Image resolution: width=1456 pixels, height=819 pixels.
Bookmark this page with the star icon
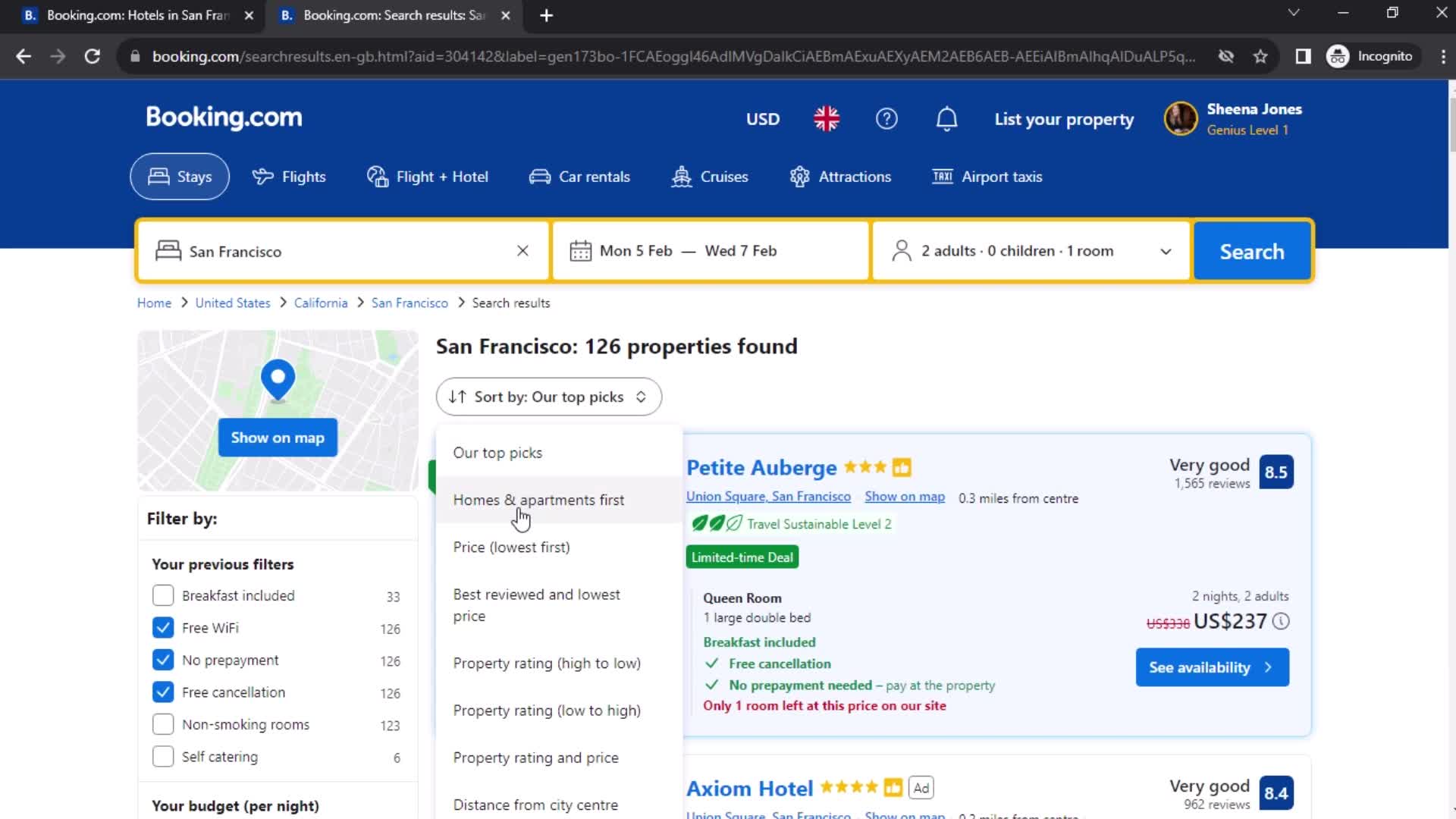(x=1260, y=56)
